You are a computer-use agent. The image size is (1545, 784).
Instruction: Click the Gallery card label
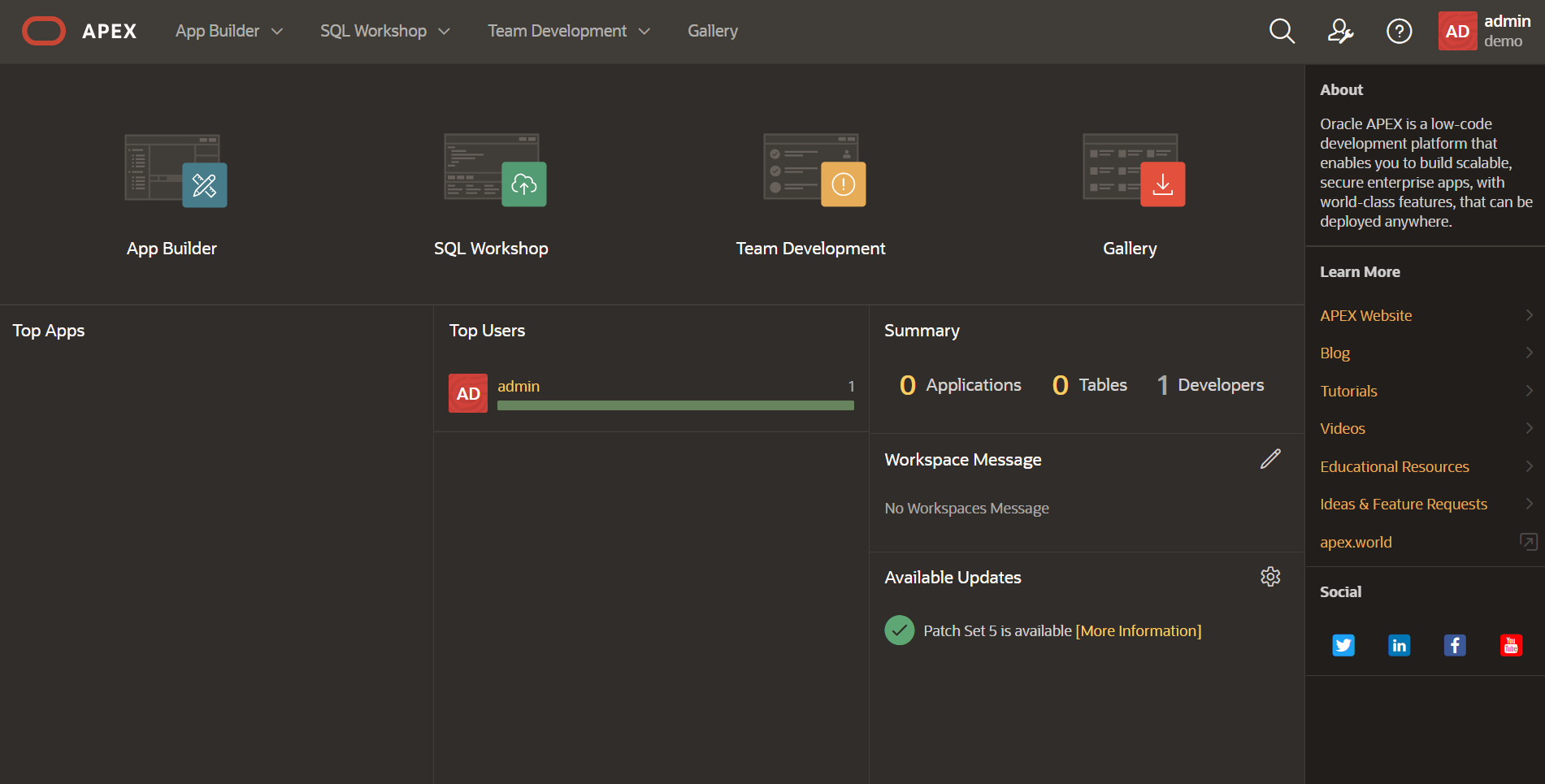point(1130,249)
